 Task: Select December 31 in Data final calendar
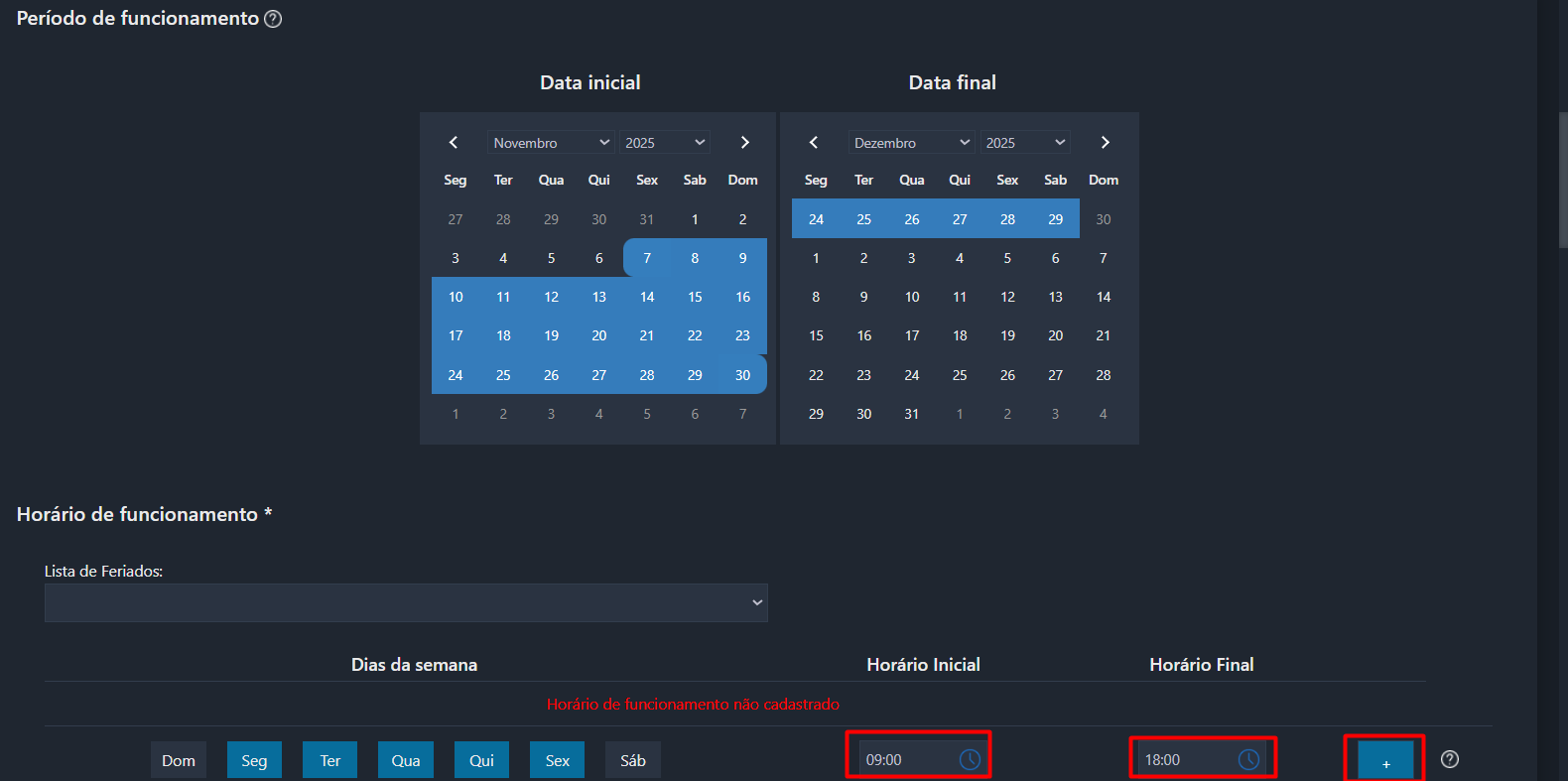(911, 414)
